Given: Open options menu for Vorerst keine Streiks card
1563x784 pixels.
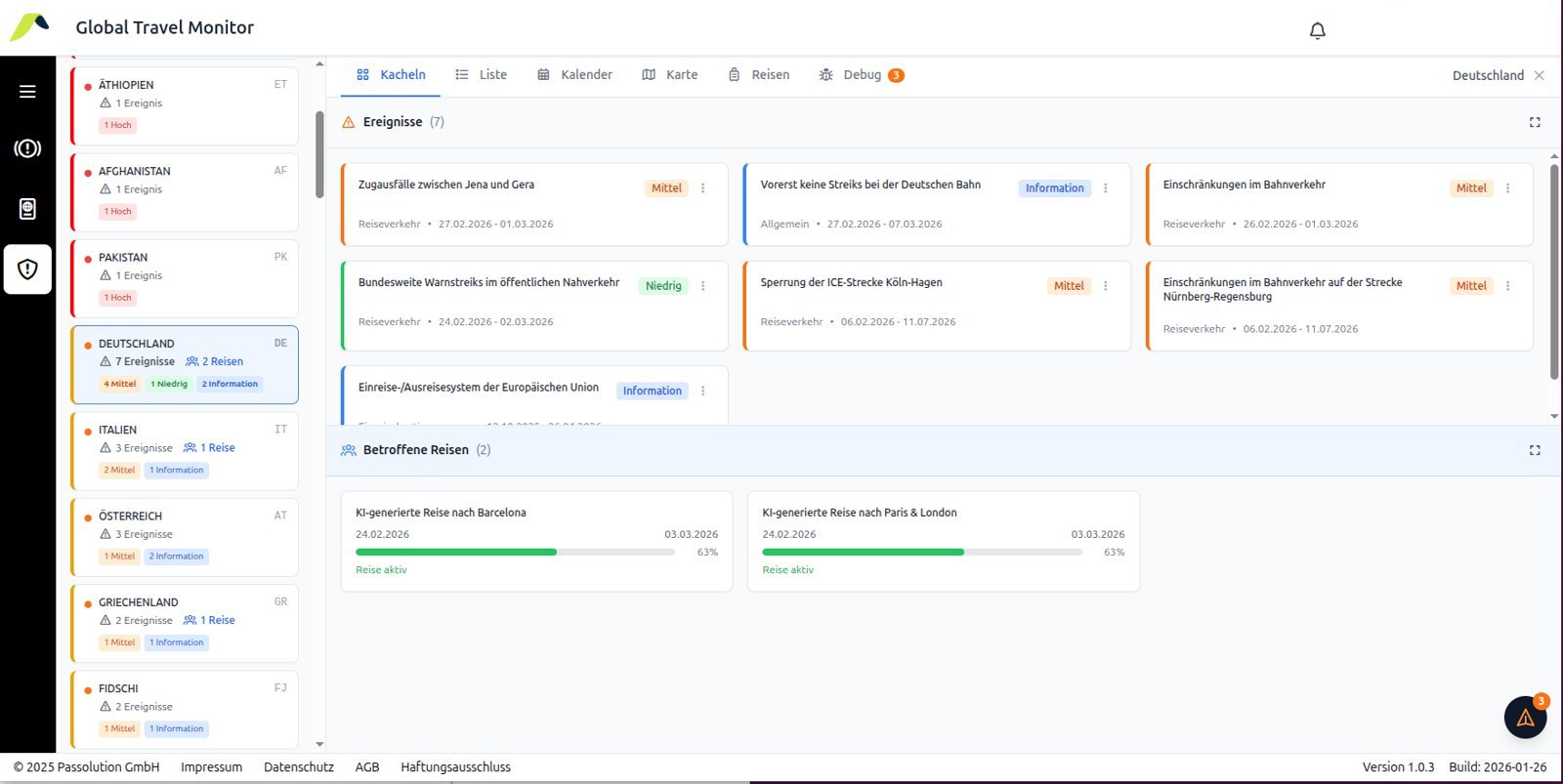Looking at the screenshot, I should [1105, 188].
